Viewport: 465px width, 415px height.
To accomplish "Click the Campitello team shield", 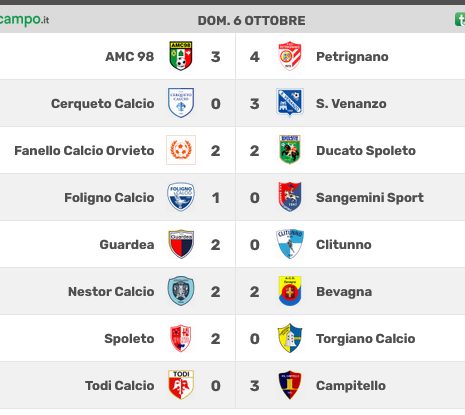I will click(x=290, y=385).
